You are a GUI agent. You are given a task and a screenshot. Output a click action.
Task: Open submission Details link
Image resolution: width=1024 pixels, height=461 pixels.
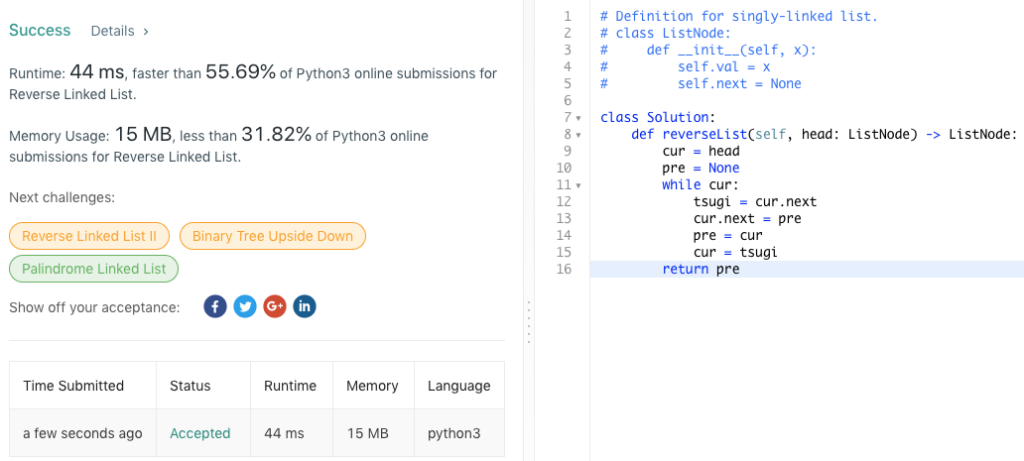[x=119, y=31]
